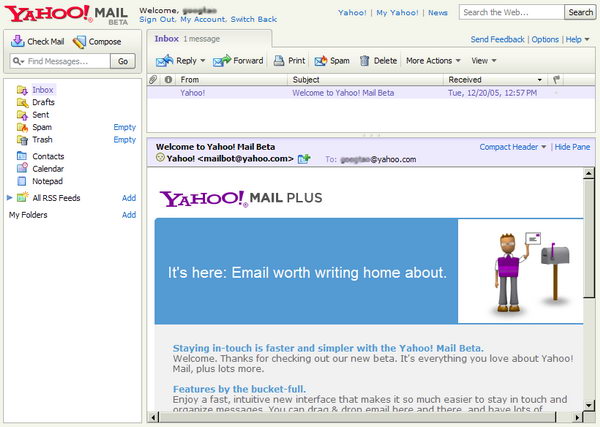
Task: Open the Calendar from sidebar
Action: 47,169
